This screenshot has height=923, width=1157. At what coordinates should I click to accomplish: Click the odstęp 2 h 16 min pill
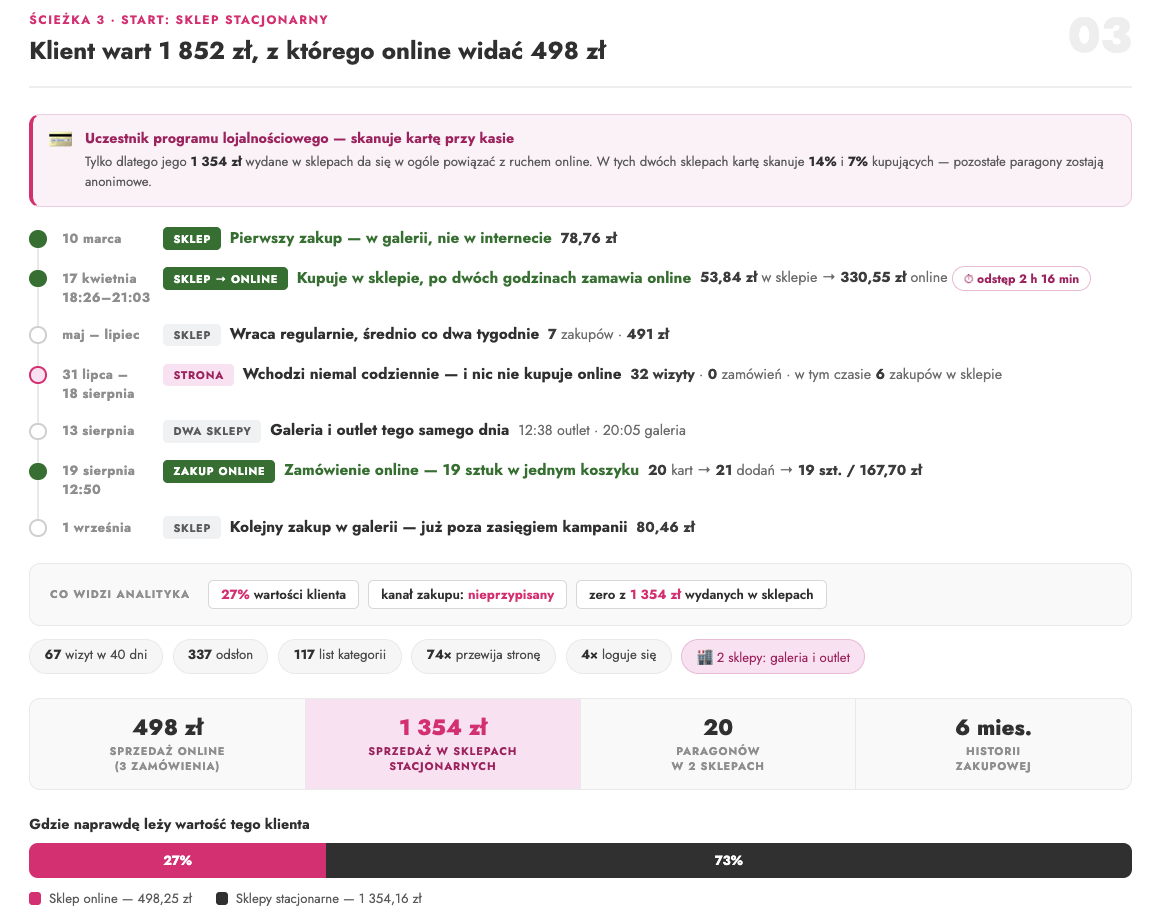(x=1021, y=279)
